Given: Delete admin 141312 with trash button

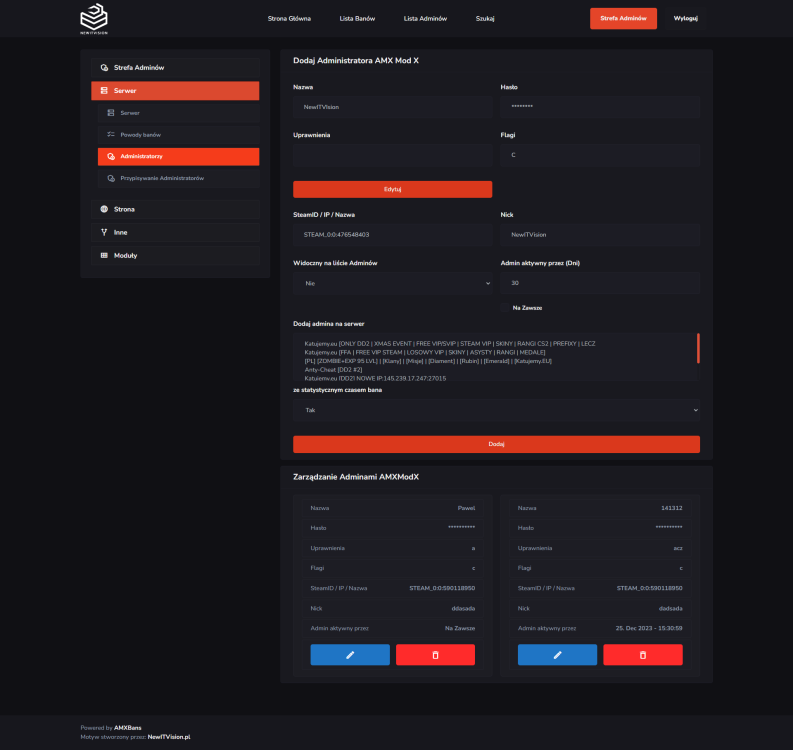Looking at the screenshot, I should [643, 655].
